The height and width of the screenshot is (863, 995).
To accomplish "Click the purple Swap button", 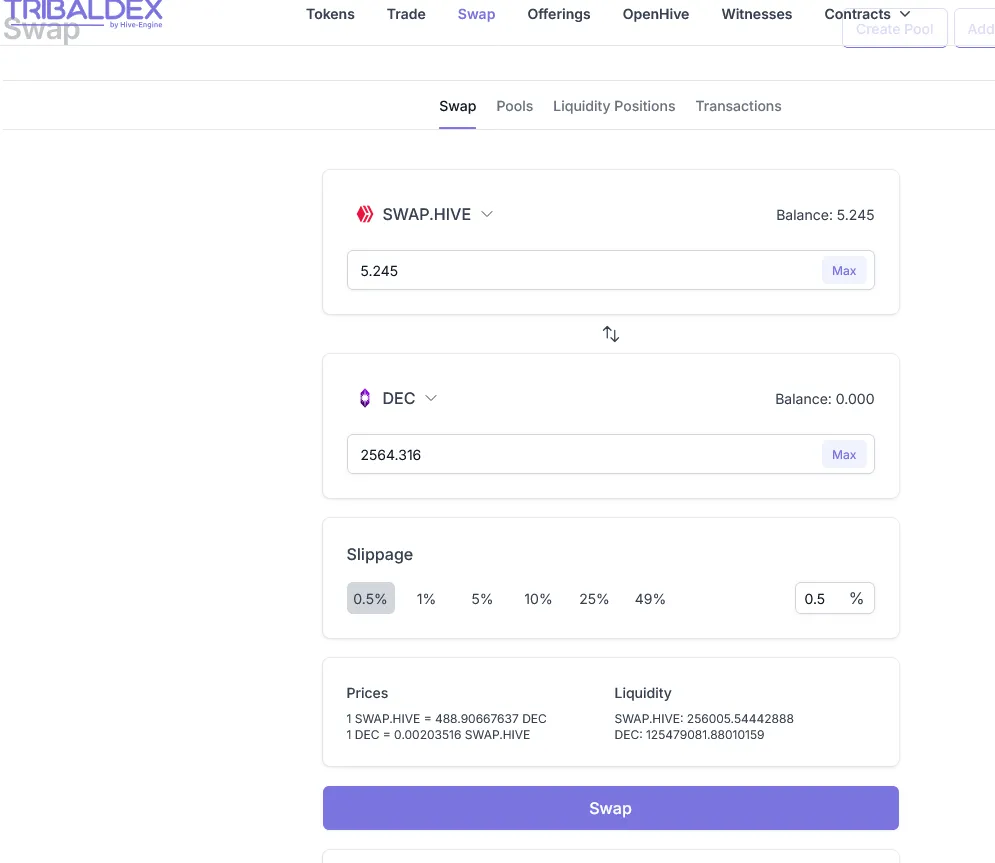I will (x=610, y=808).
